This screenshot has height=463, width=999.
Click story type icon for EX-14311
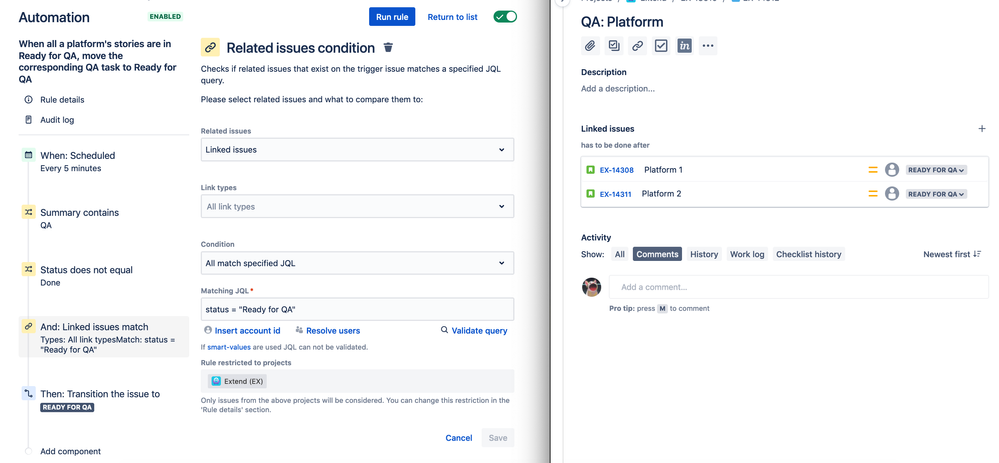point(591,194)
